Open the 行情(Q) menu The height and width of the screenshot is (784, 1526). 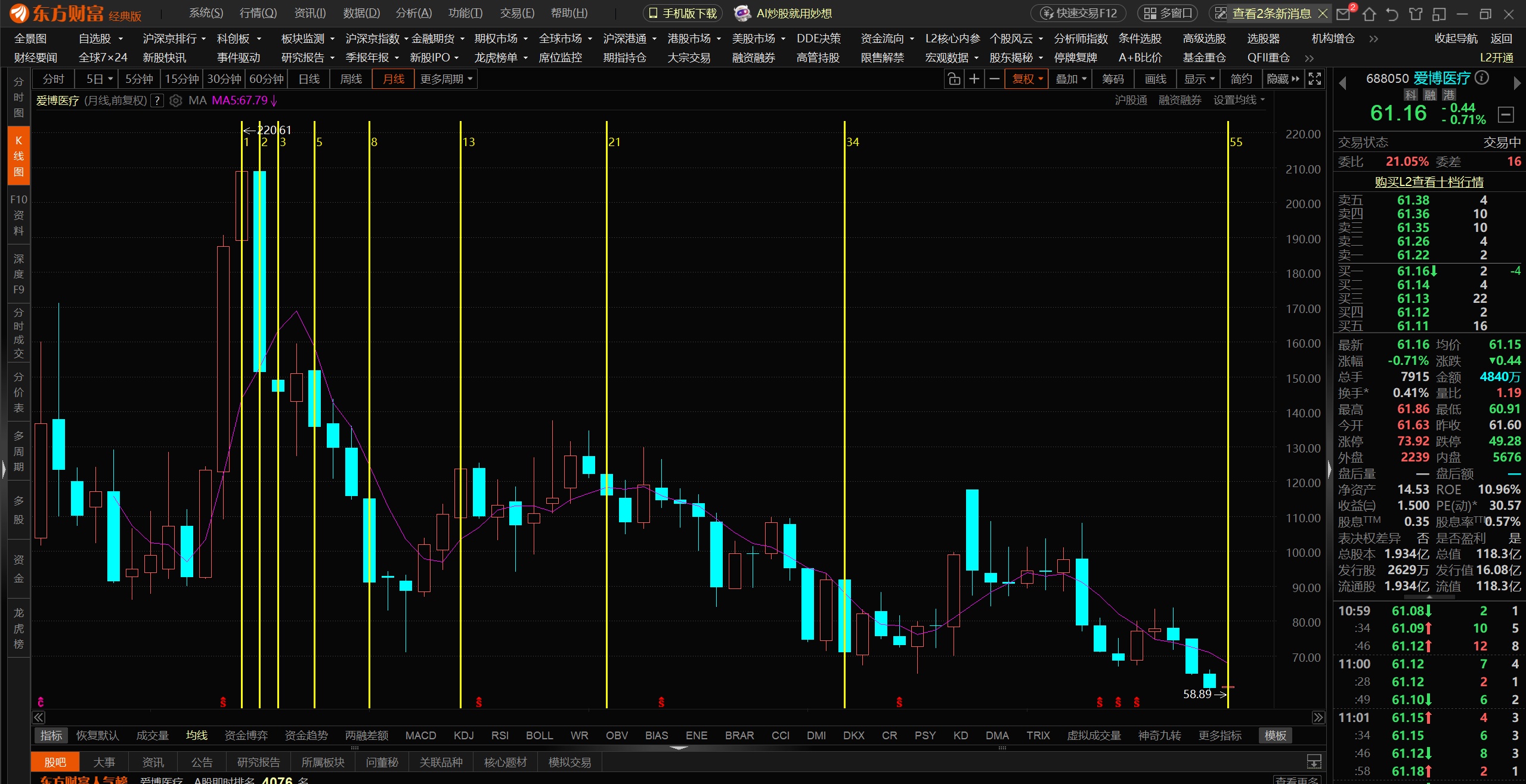(258, 13)
